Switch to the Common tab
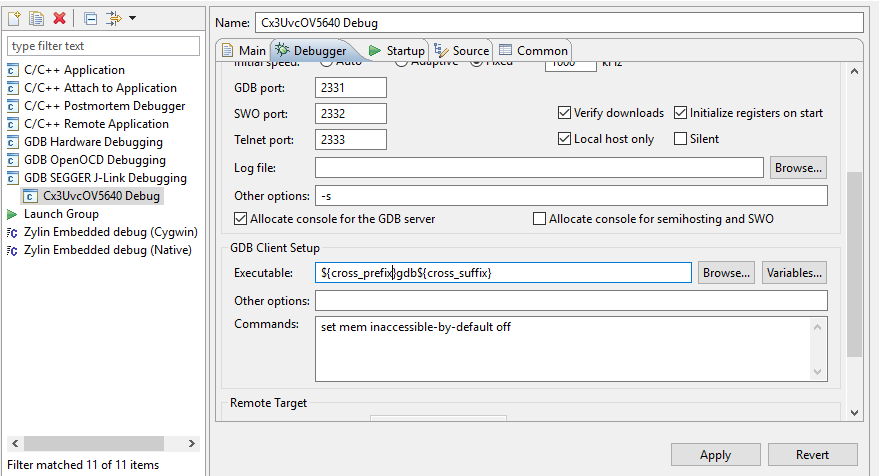Image resolution: width=879 pixels, height=476 pixels. pyautogui.click(x=533, y=50)
